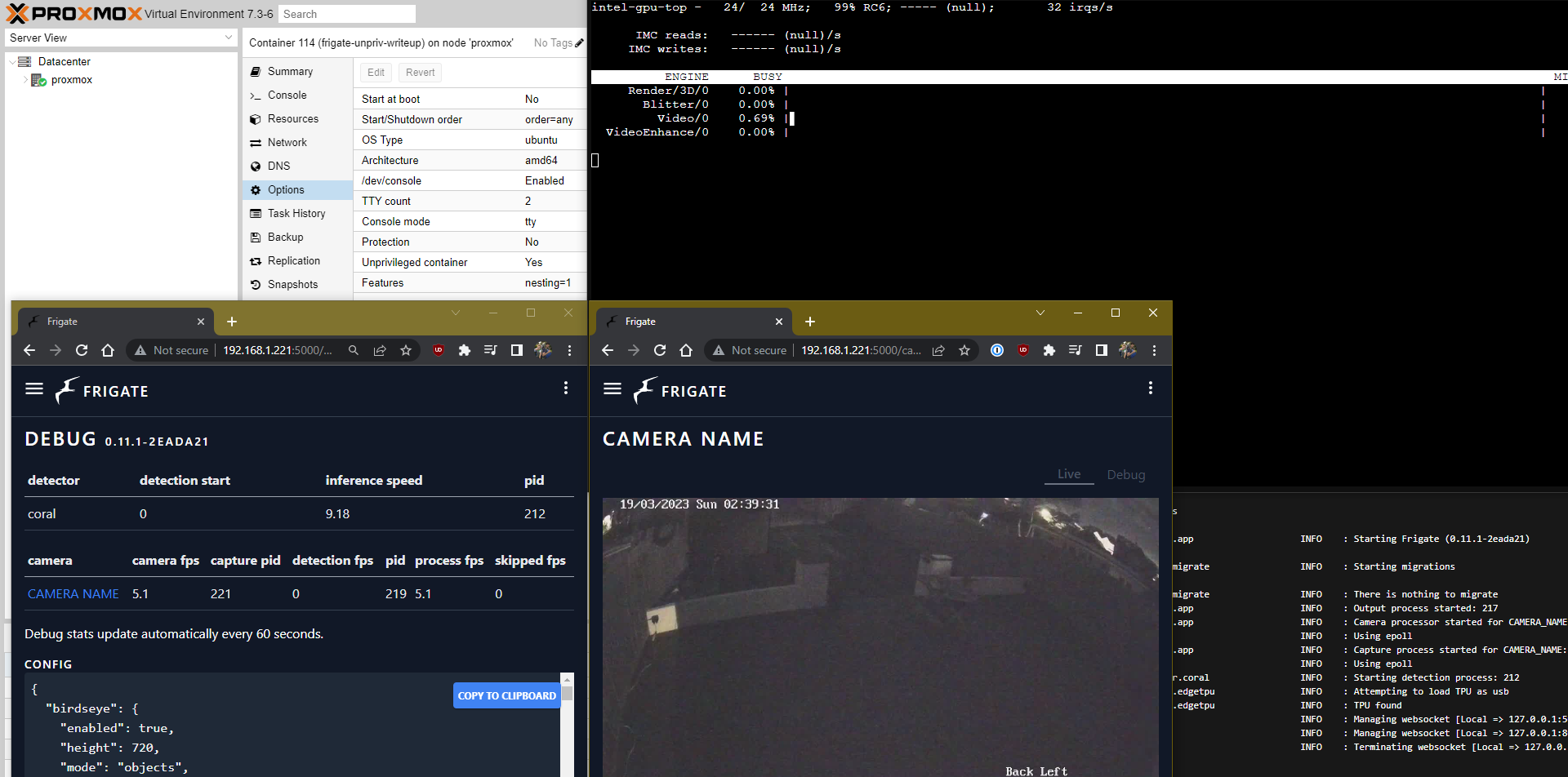Screen dimensions: 1568x777
Task: Open the hamburger menu in the Frigate debug window
Action: coord(34,389)
